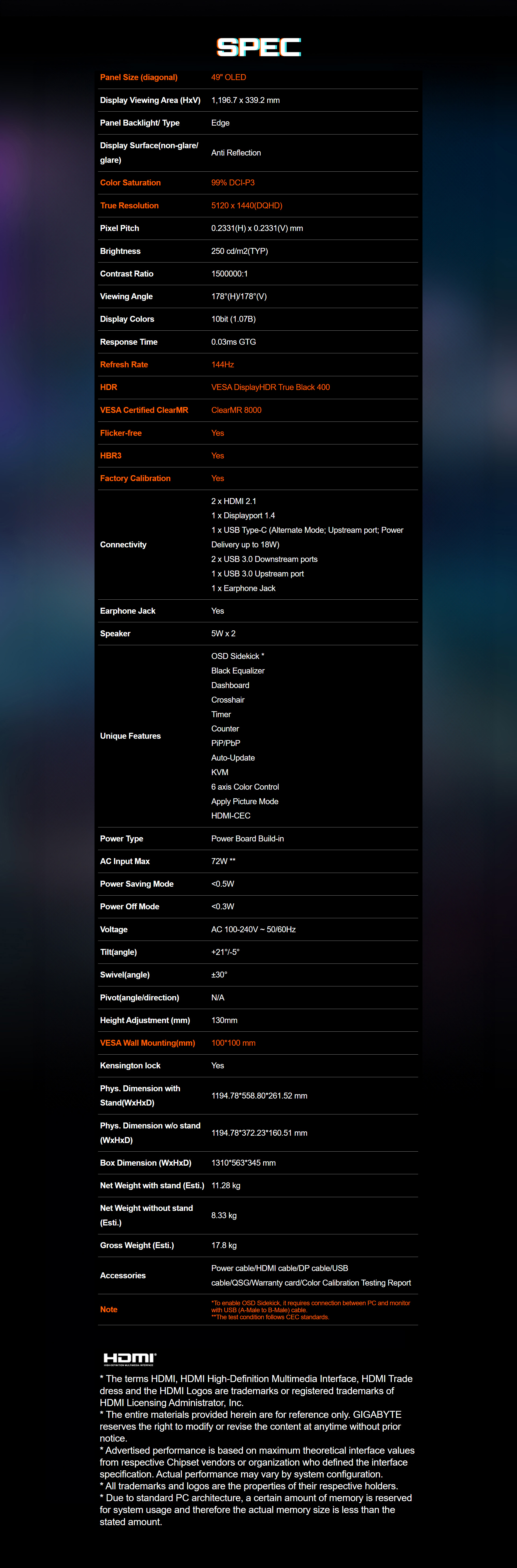Image resolution: width=517 pixels, height=1568 pixels.
Task: Select '1310*563*345 mm' box dimension value
Action: [x=243, y=1163]
